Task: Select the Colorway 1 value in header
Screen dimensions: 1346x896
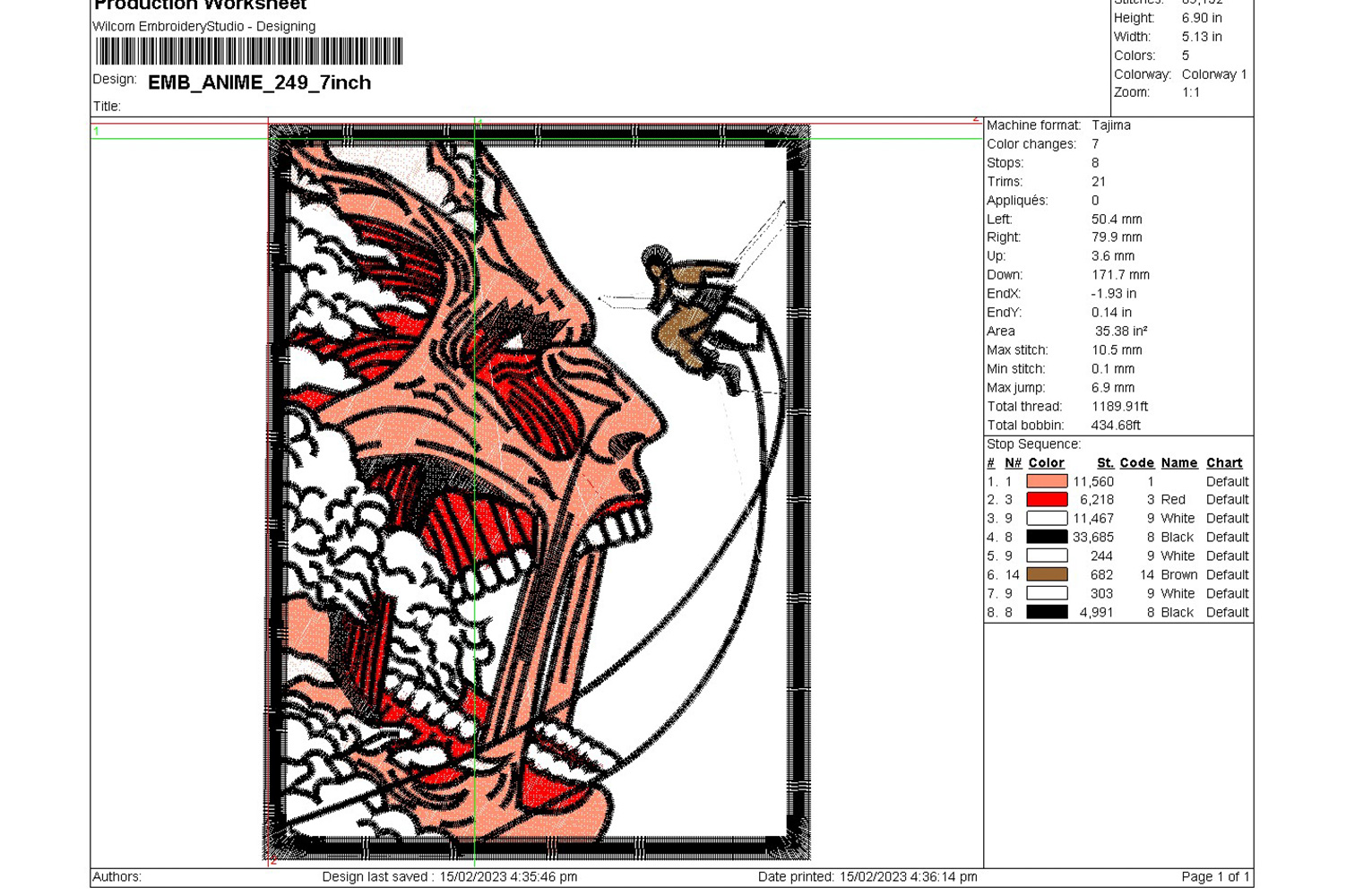Action: click(x=1213, y=74)
